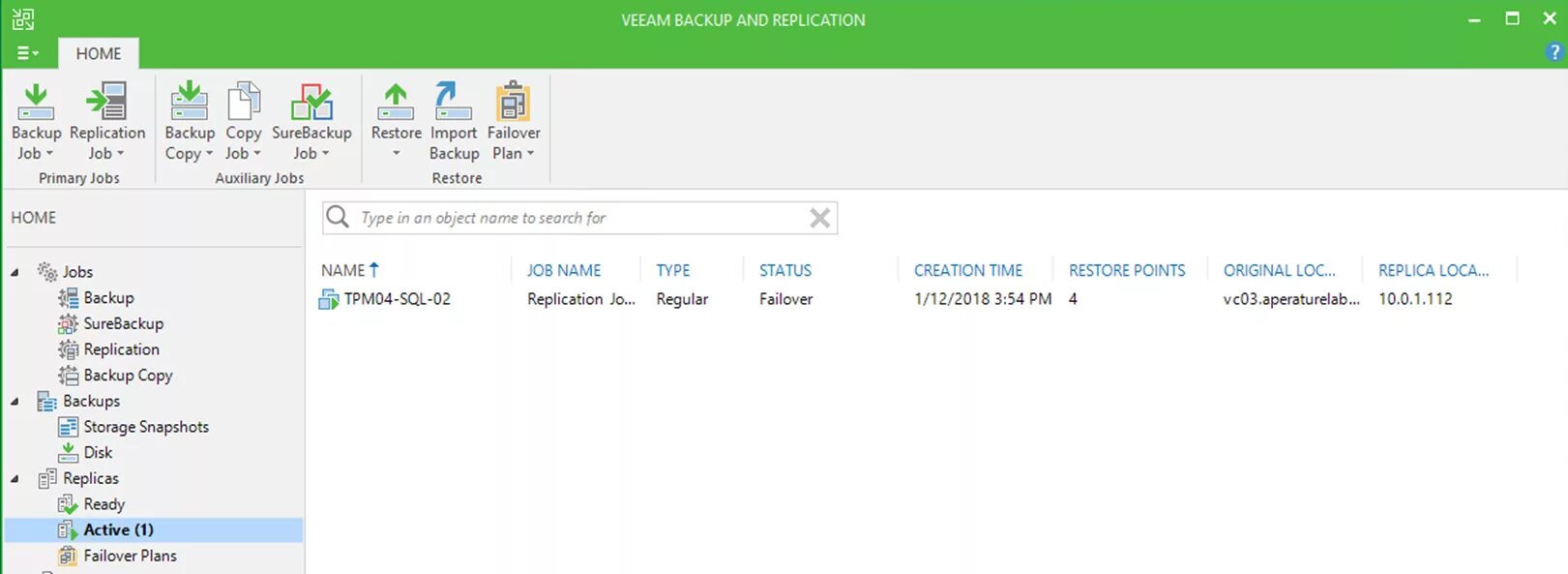Click the Backups node icon in tree
Image resolution: width=1568 pixels, height=574 pixels.
point(47,401)
